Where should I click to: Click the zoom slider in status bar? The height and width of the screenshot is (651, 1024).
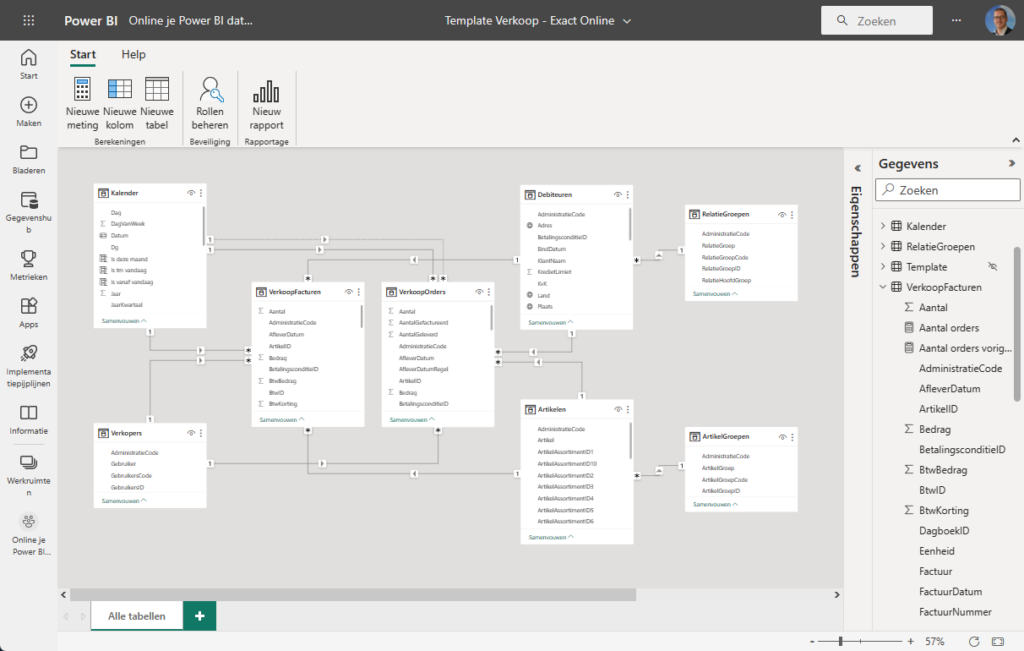pos(842,641)
